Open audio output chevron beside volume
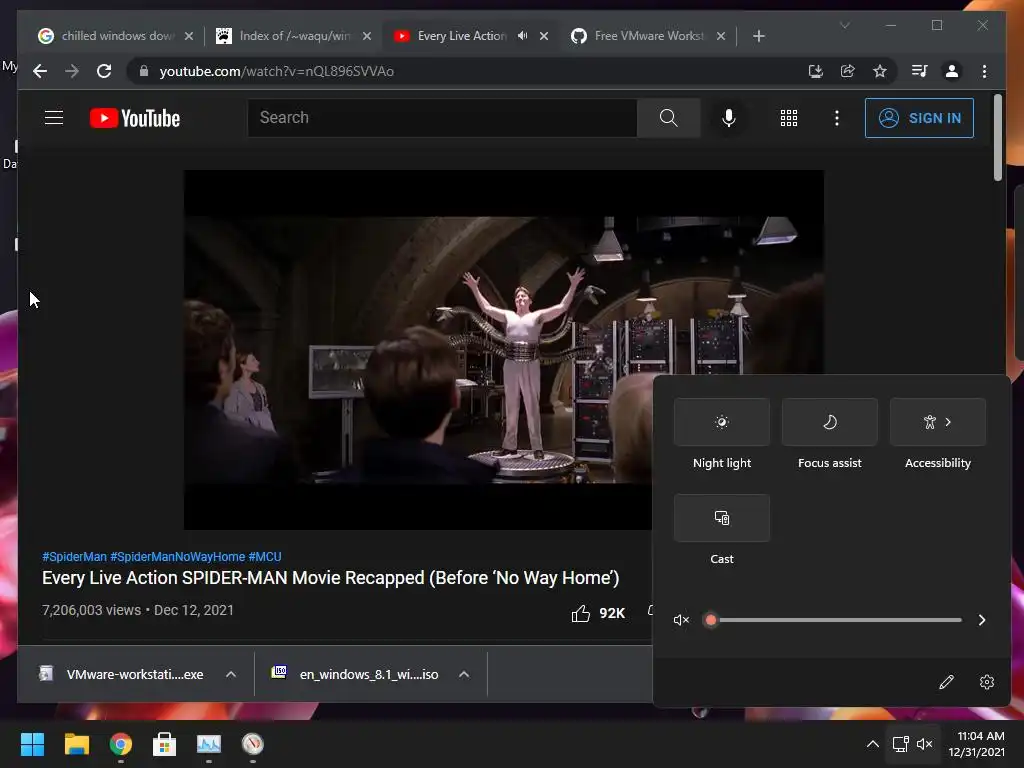The height and width of the screenshot is (768, 1024). coord(982,620)
